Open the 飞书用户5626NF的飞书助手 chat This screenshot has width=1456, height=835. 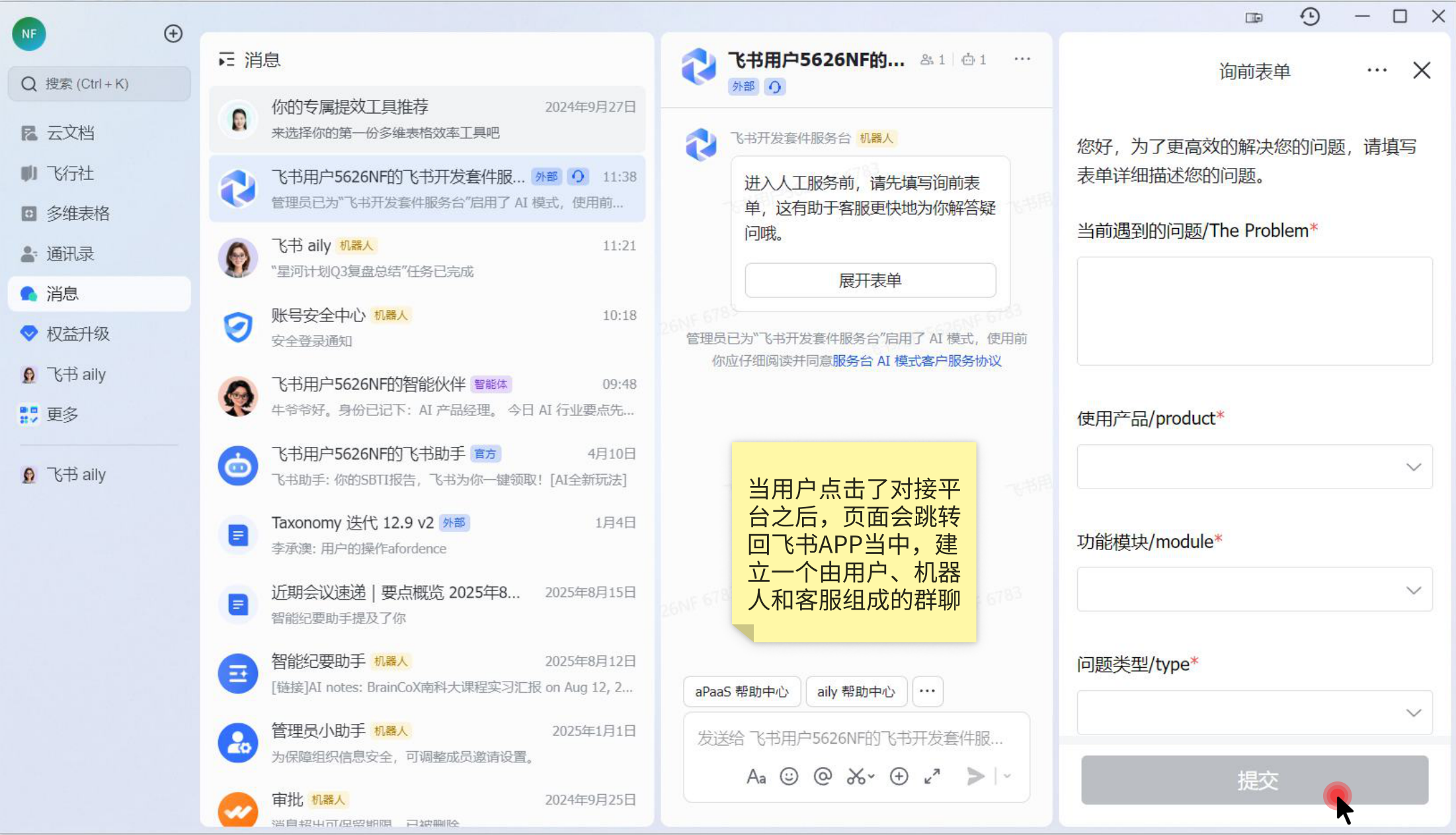427,466
